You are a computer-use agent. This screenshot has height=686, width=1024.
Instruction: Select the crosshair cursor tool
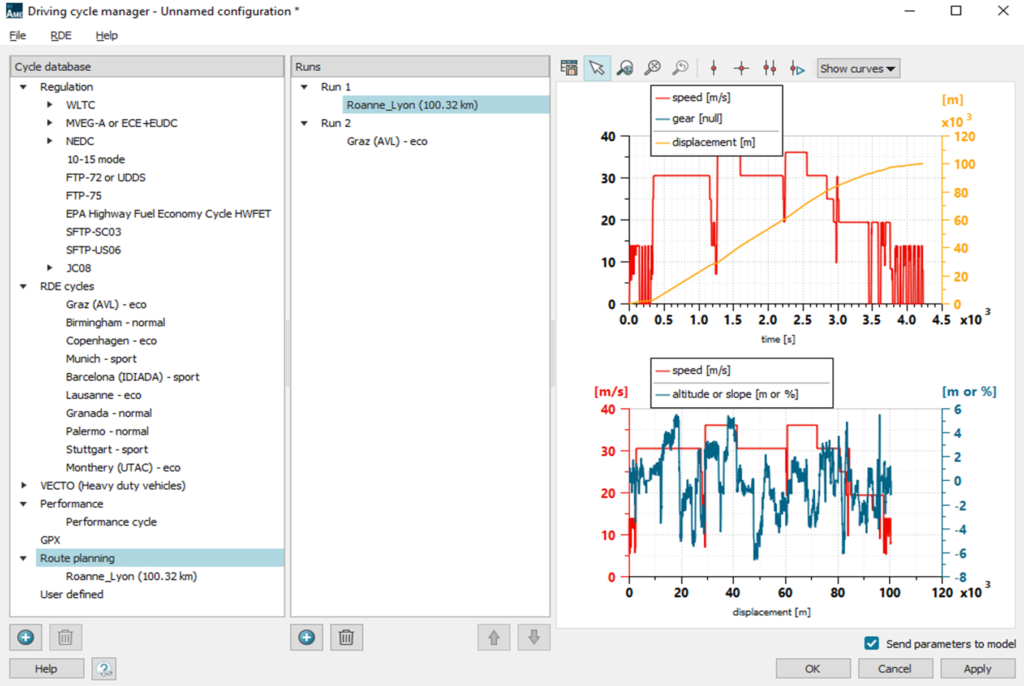coord(742,68)
